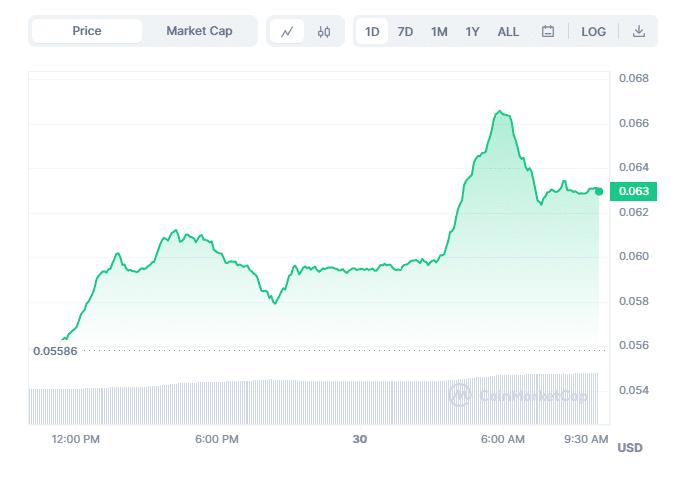Click the 12:00 PM axis label

point(76,439)
